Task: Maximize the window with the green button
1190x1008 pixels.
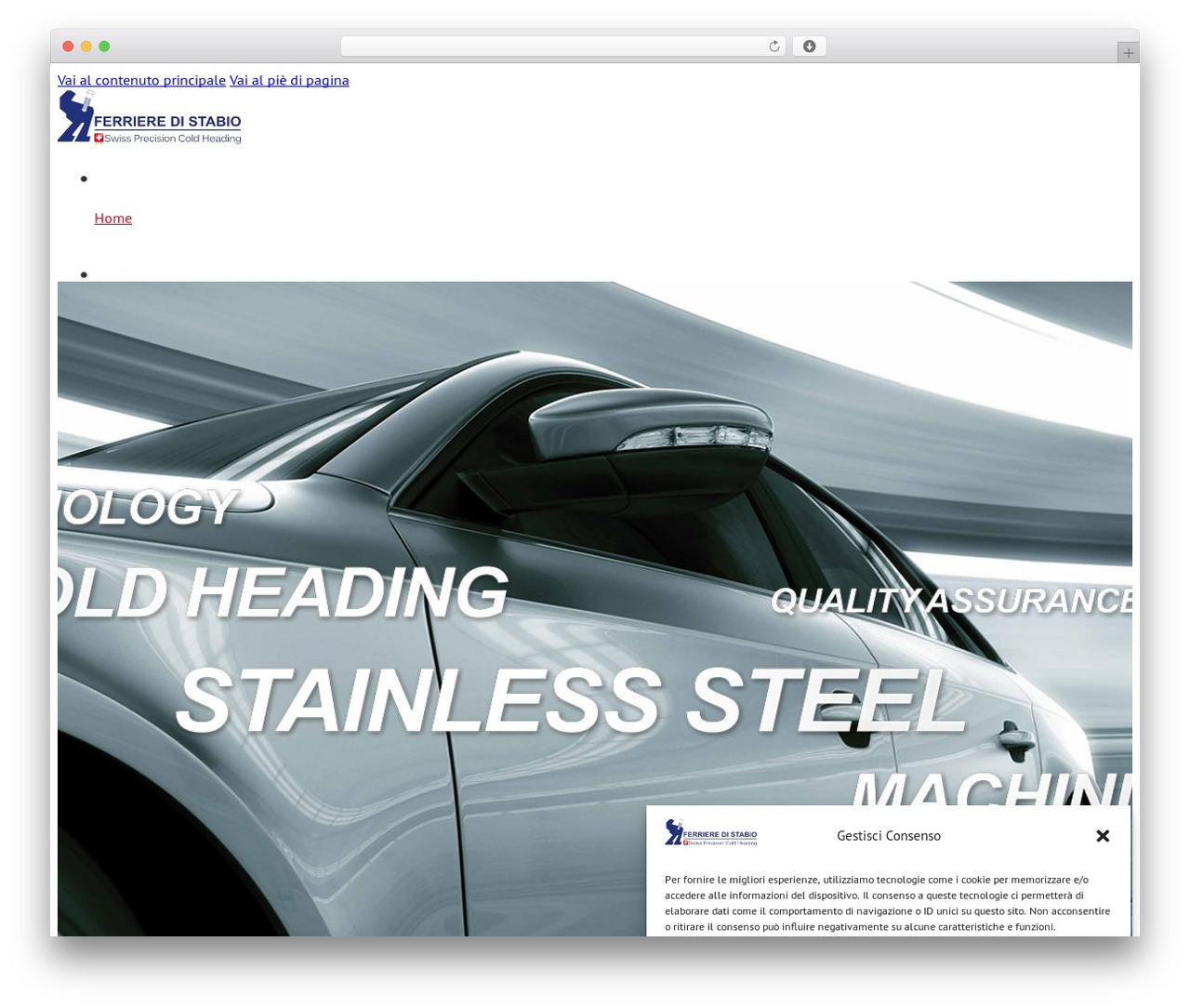Action: coord(104,46)
